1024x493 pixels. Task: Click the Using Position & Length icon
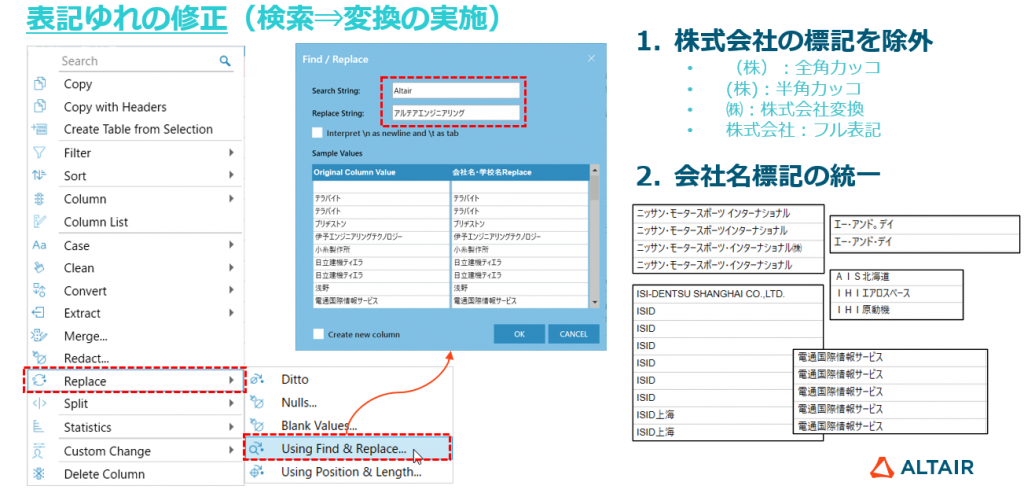pos(257,471)
